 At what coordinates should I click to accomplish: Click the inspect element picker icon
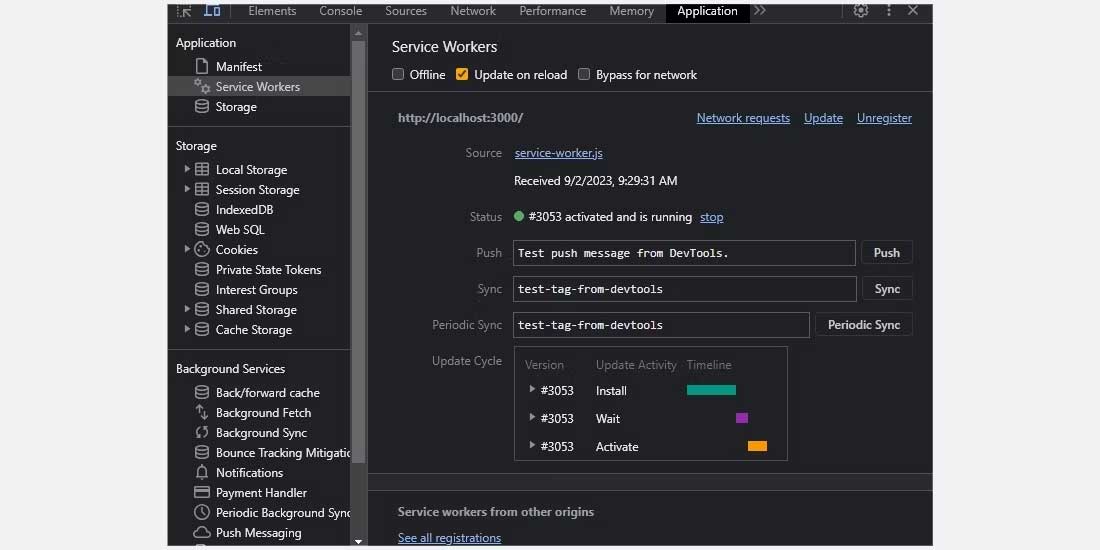pyautogui.click(x=184, y=11)
